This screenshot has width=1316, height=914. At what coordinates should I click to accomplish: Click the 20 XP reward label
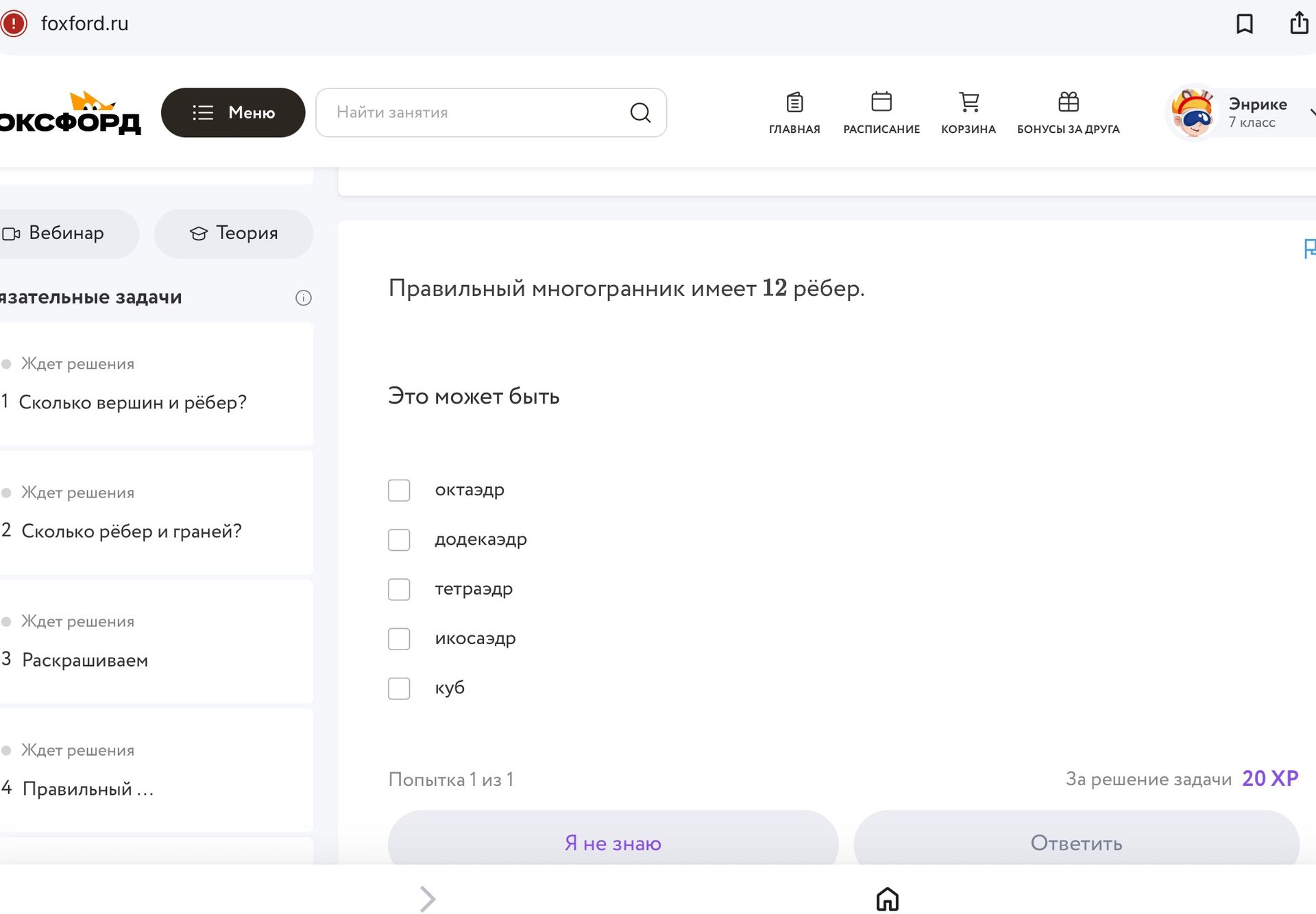tap(1270, 778)
